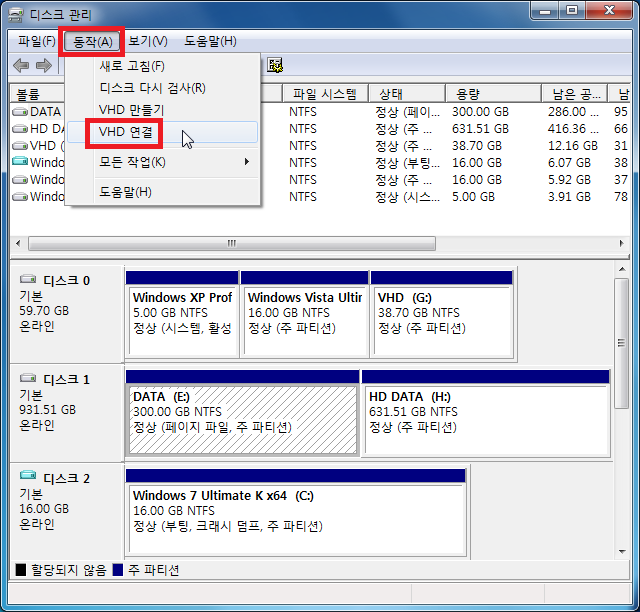Click the 5.00 GB capacity cell
Screen dimensions: 640x612
(473, 197)
